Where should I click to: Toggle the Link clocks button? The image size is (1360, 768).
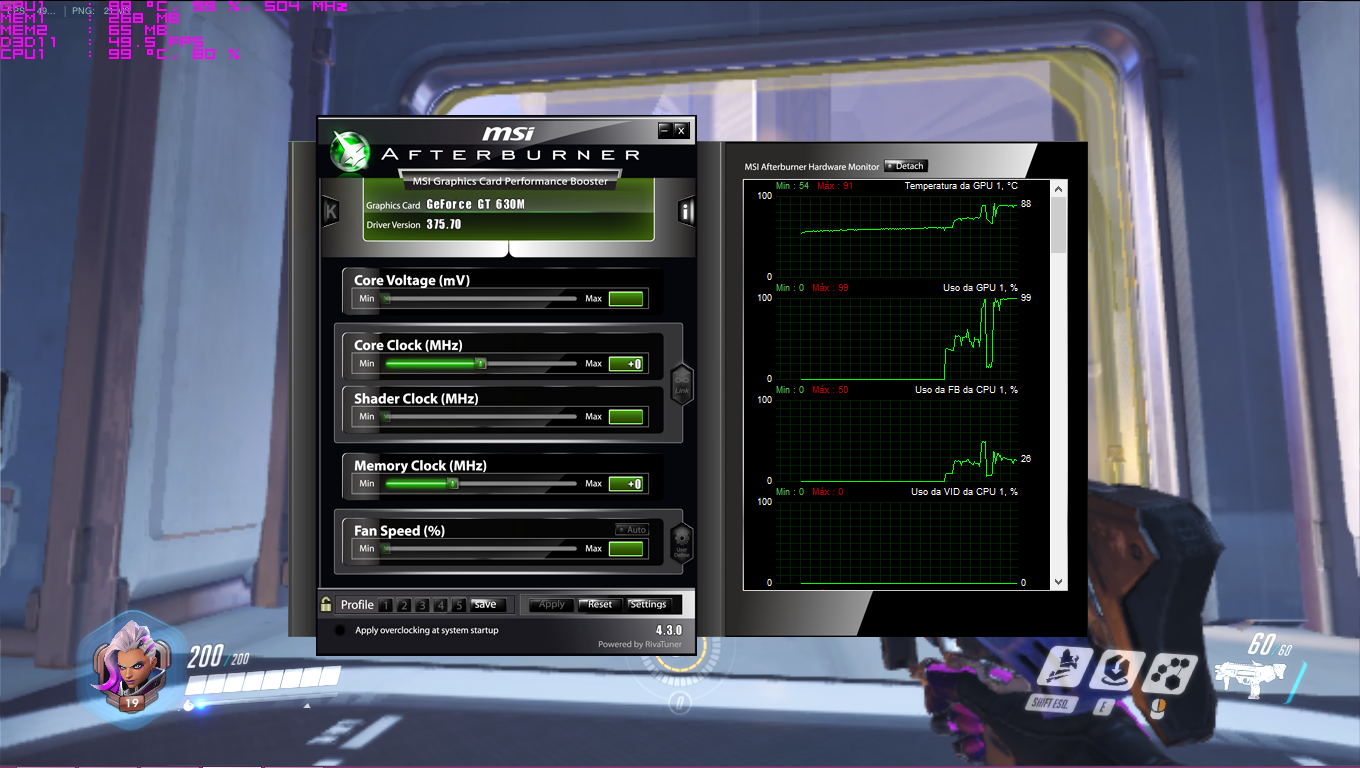[x=682, y=384]
